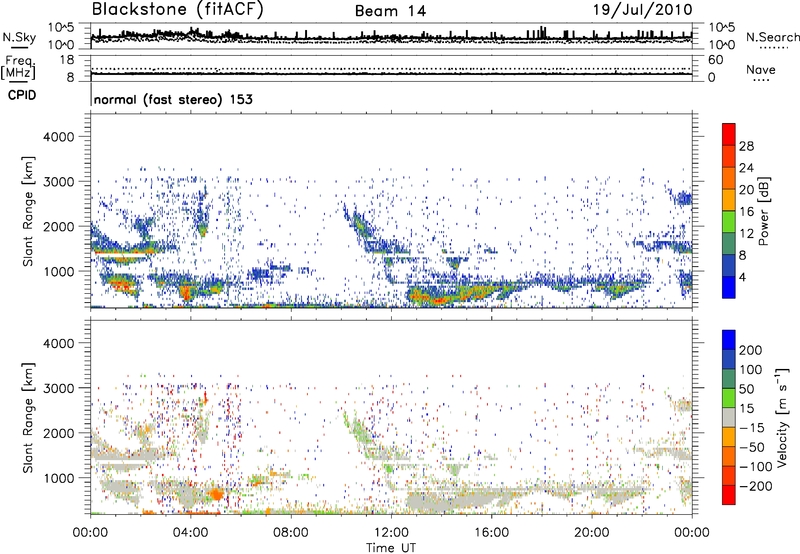
Task: Click the 'Time UT' axis title
Action: click(x=391, y=548)
